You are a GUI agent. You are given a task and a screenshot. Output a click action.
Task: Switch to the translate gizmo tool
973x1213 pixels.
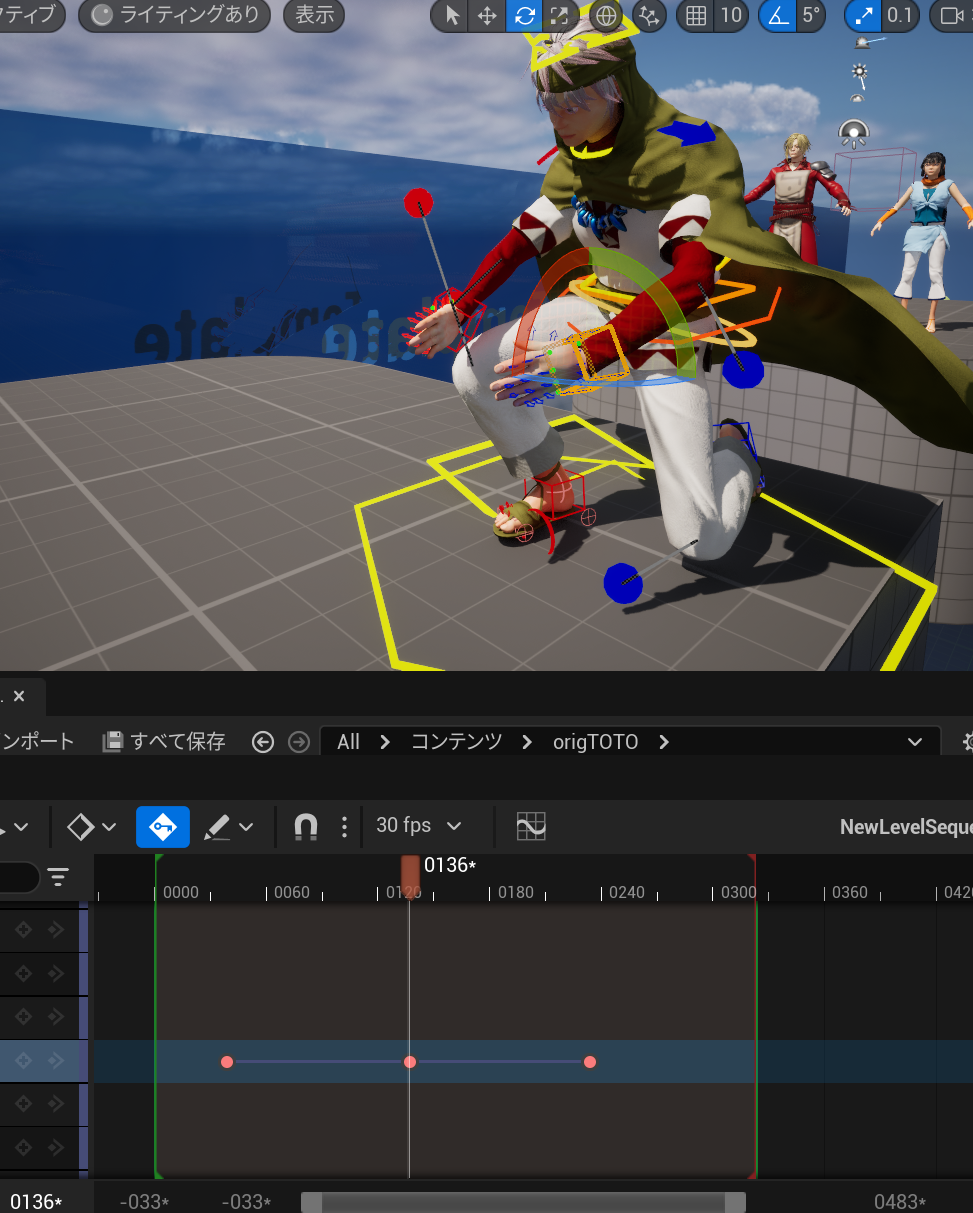[487, 15]
